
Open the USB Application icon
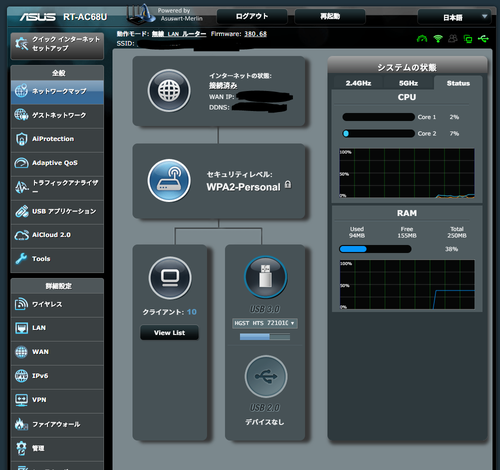click(21, 211)
